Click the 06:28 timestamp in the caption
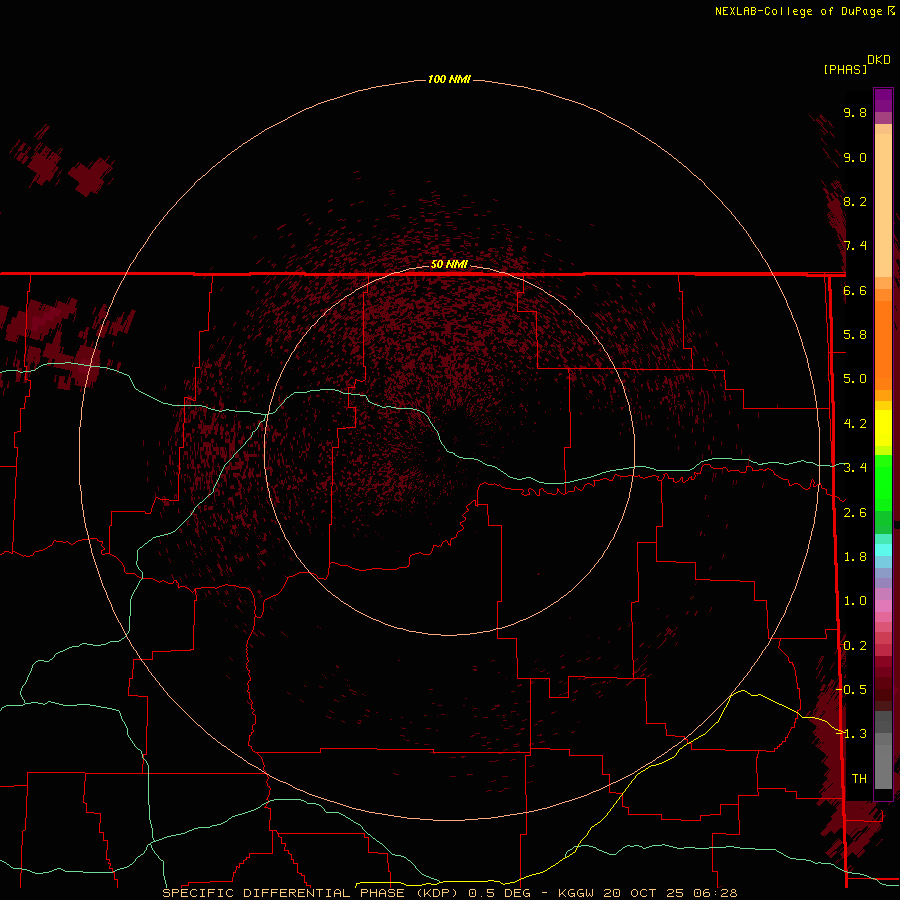This screenshot has height=900, width=900. click(x=714, y=893)
